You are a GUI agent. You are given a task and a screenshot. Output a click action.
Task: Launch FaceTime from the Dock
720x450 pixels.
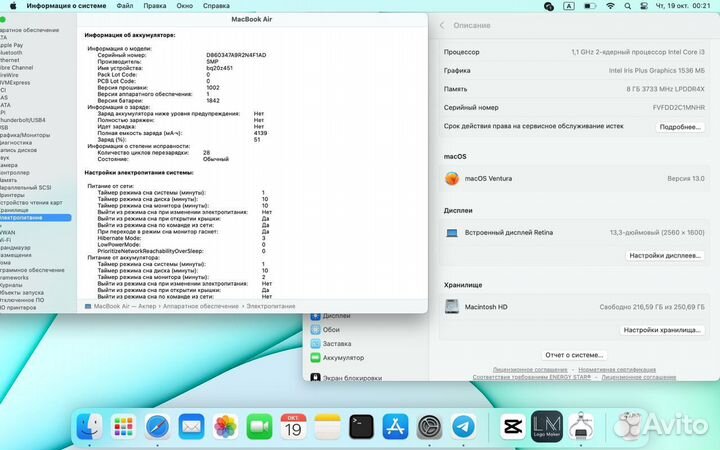[259, 427]
